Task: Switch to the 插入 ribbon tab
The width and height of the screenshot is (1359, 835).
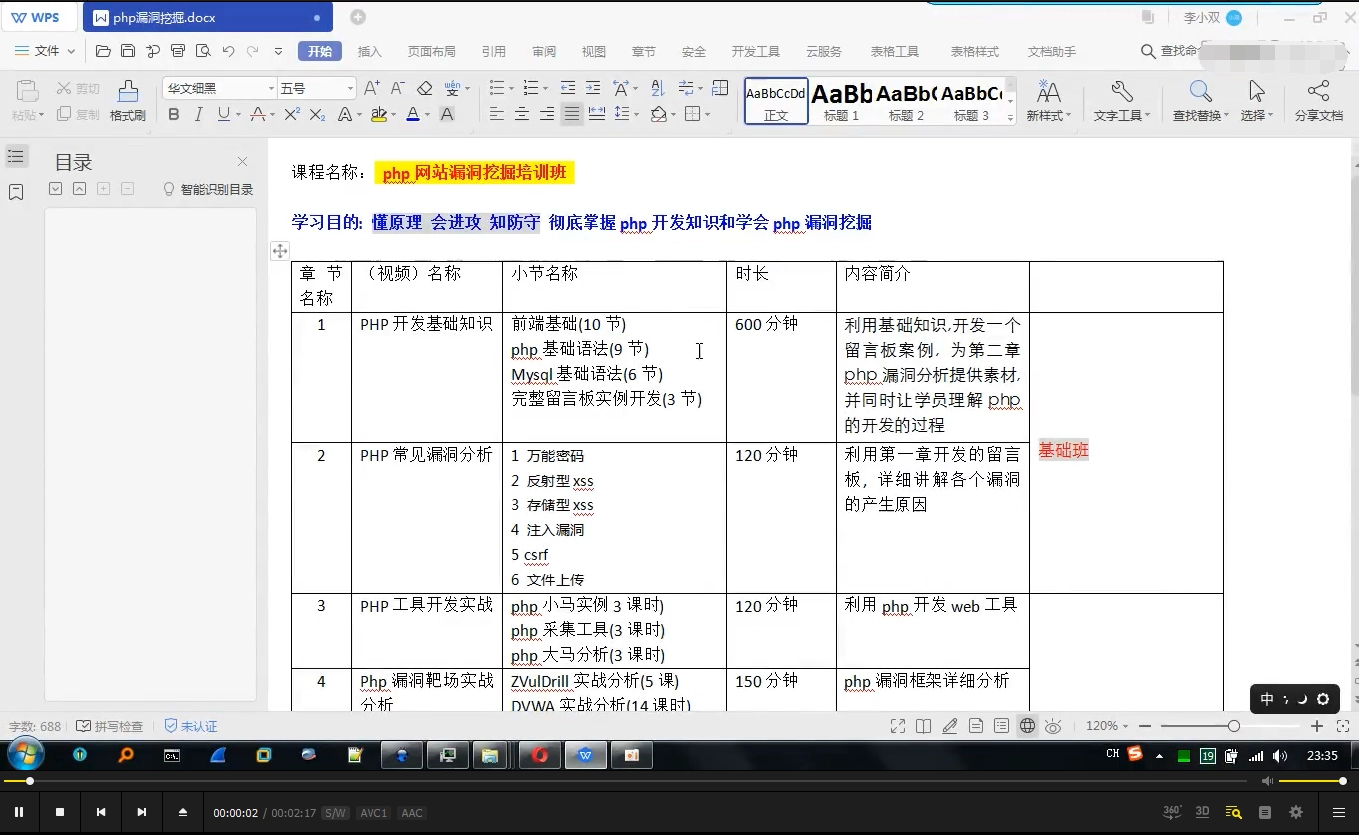Action: (x=369, y=51)
